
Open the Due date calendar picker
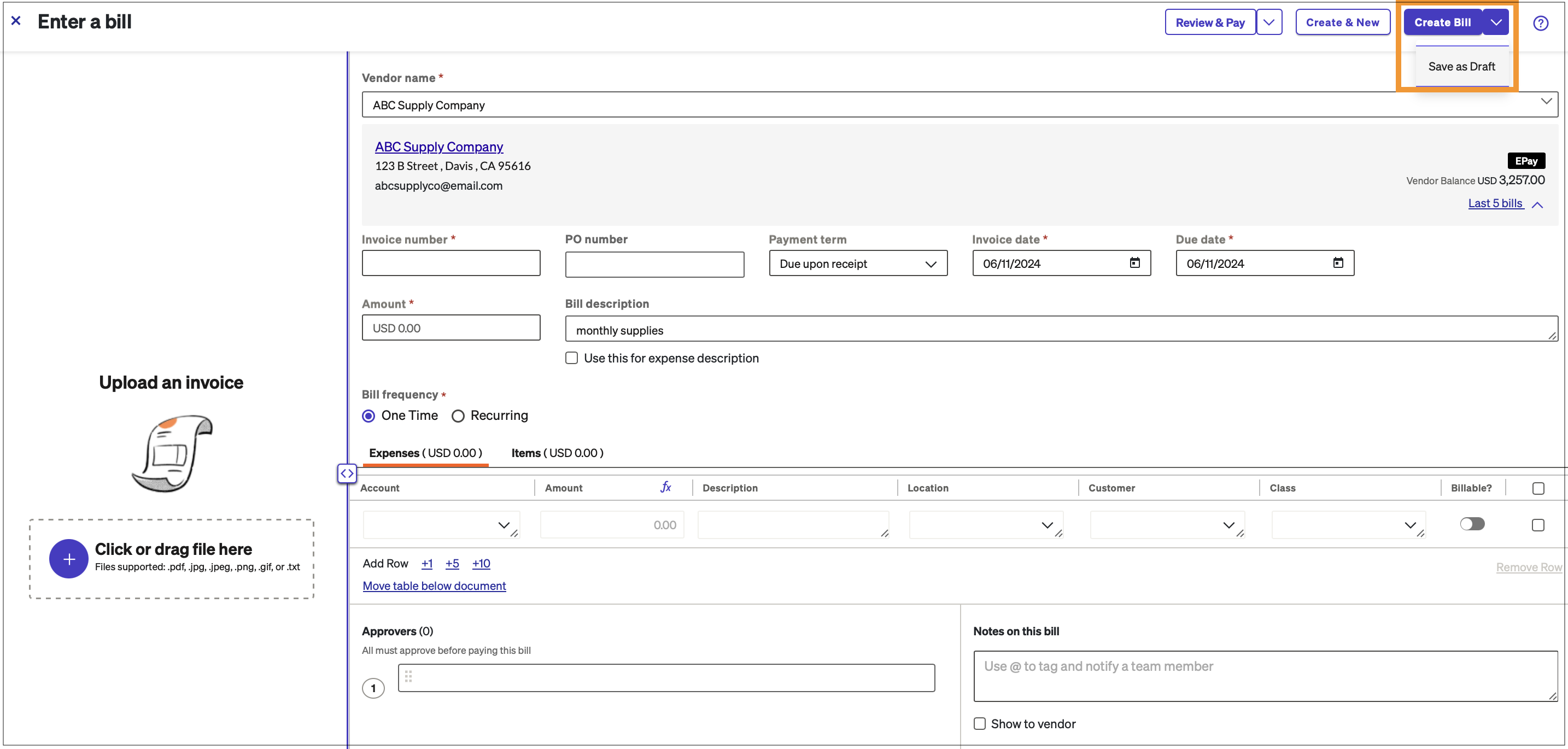(1337, 263)
